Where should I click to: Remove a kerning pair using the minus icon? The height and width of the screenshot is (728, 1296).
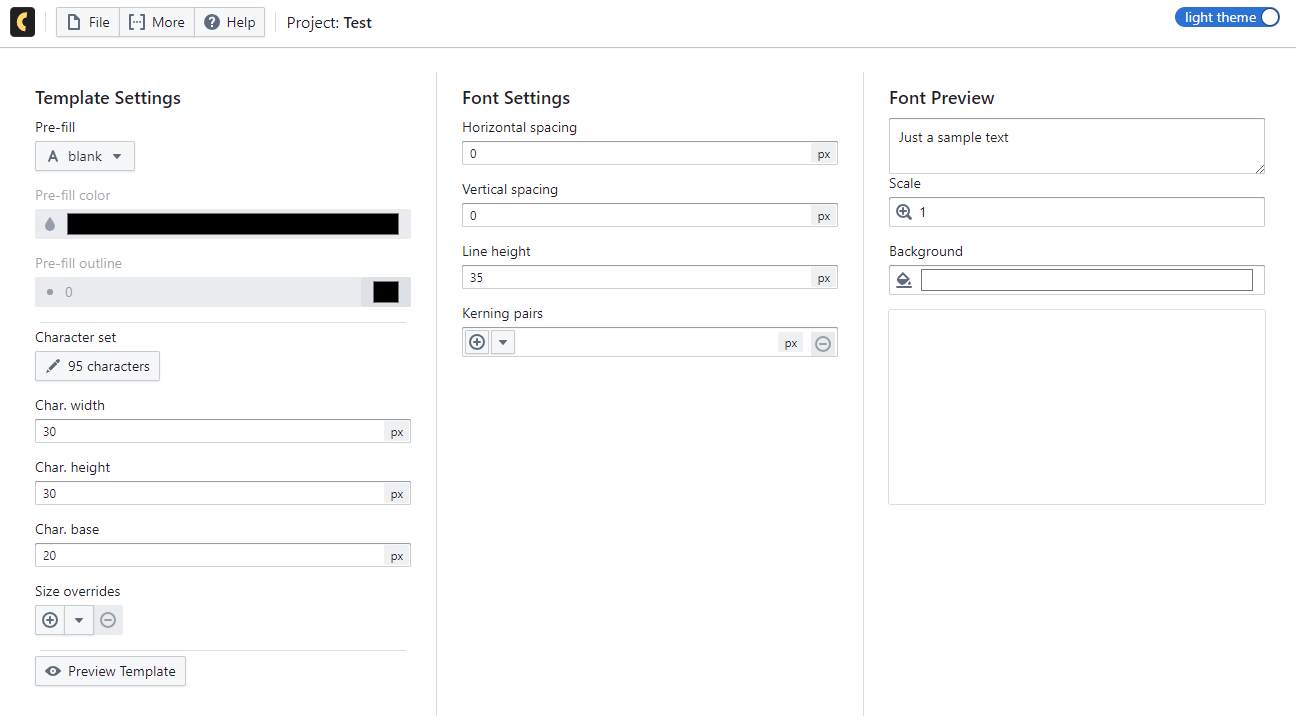(823, 342)
